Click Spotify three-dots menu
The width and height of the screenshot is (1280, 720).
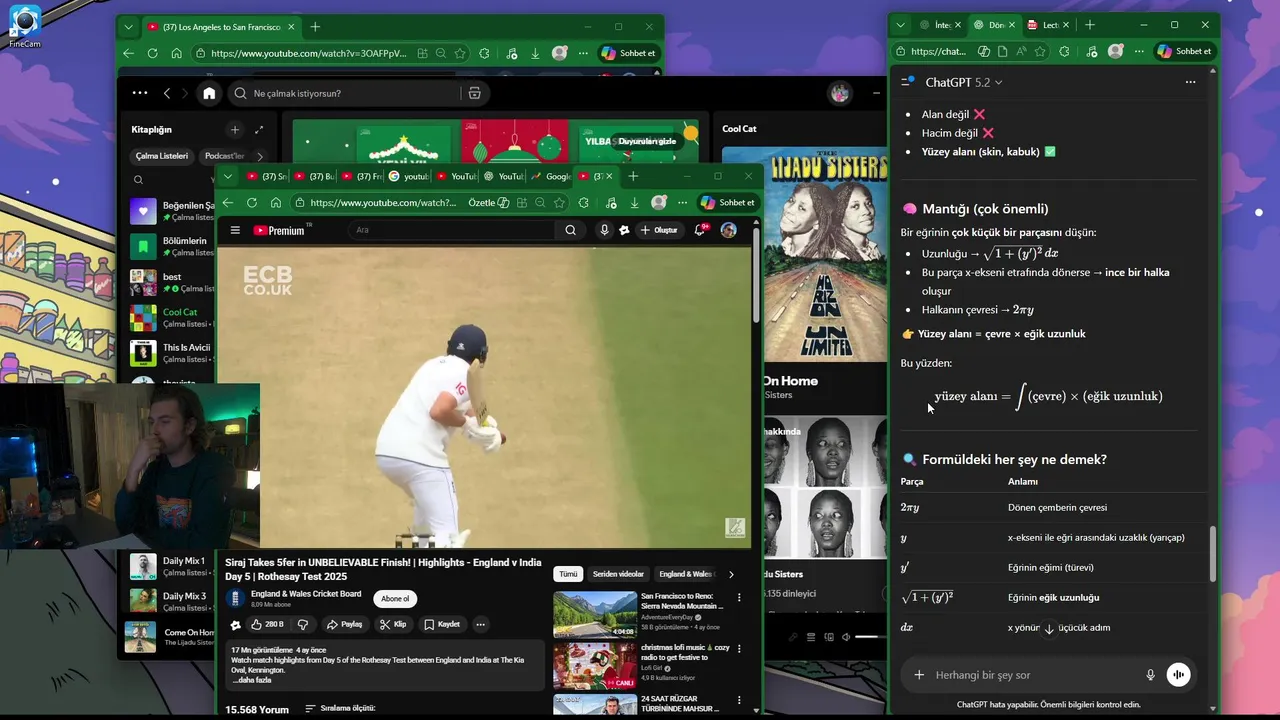(140, 93)
